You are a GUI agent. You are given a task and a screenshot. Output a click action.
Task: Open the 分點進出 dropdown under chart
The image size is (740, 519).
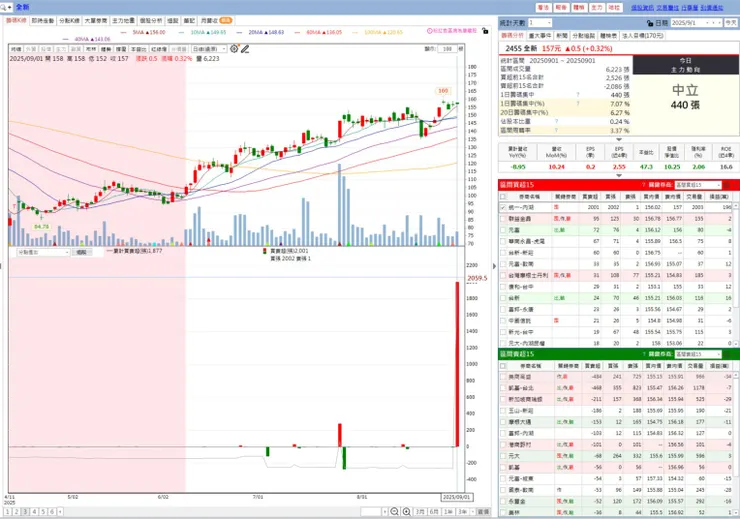[x=43, y=252]
